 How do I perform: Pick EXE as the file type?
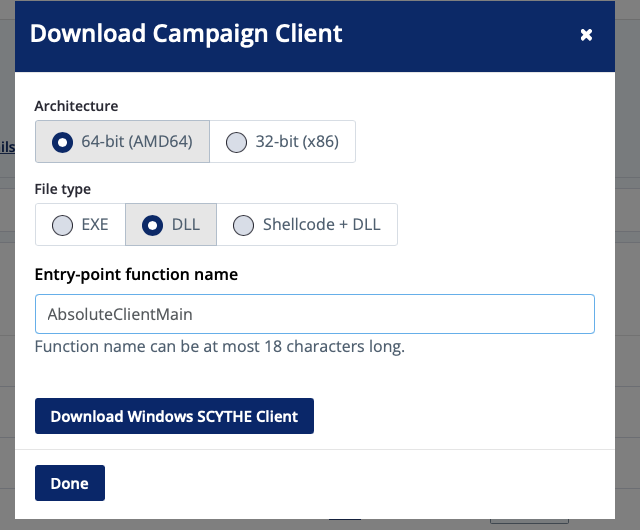click(x=80, y=225)
